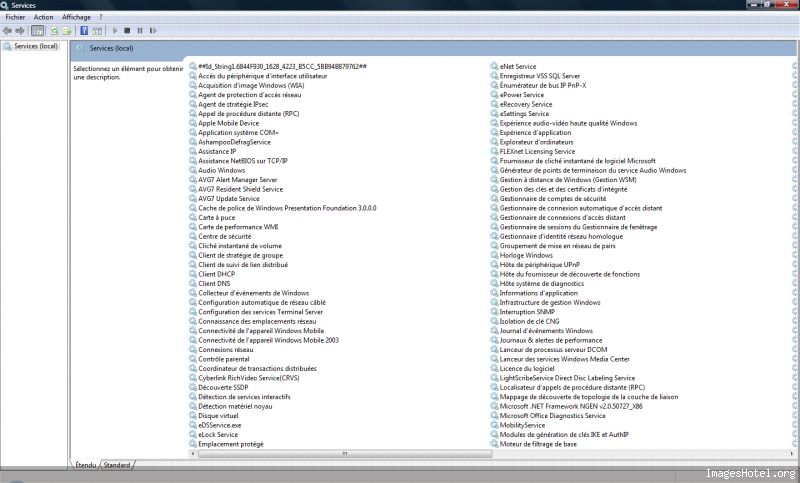800x483 pixels.
Task: Click the Stop service square icon
Action: (x=127, y=31)
